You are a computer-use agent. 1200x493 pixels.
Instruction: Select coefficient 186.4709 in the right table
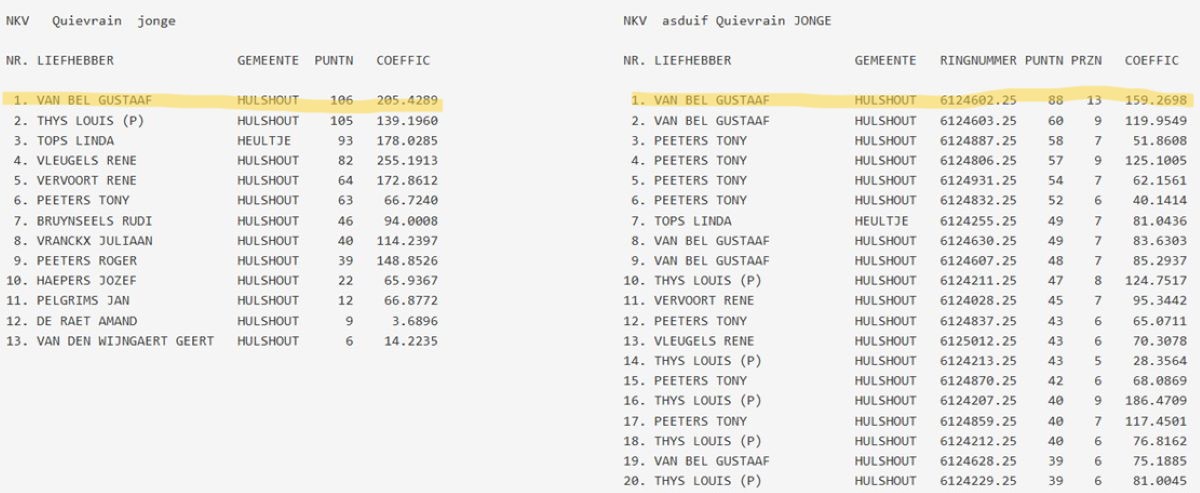[1156, 401]
